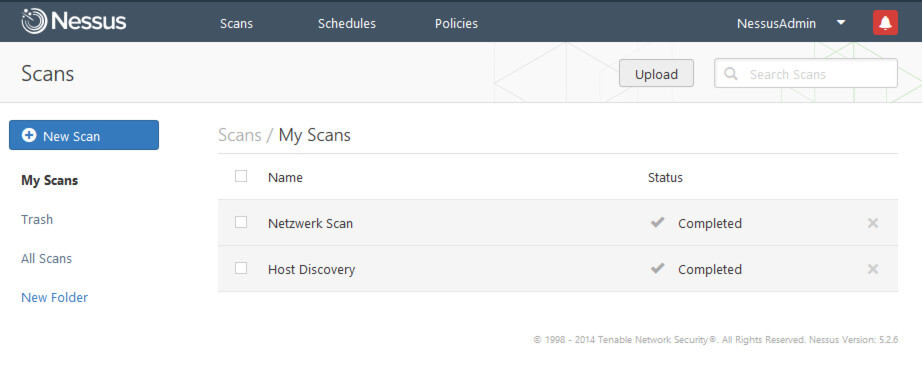Click the red notification bell icon
This screenshot has height=381, width=922.
[x=885, y=23]
